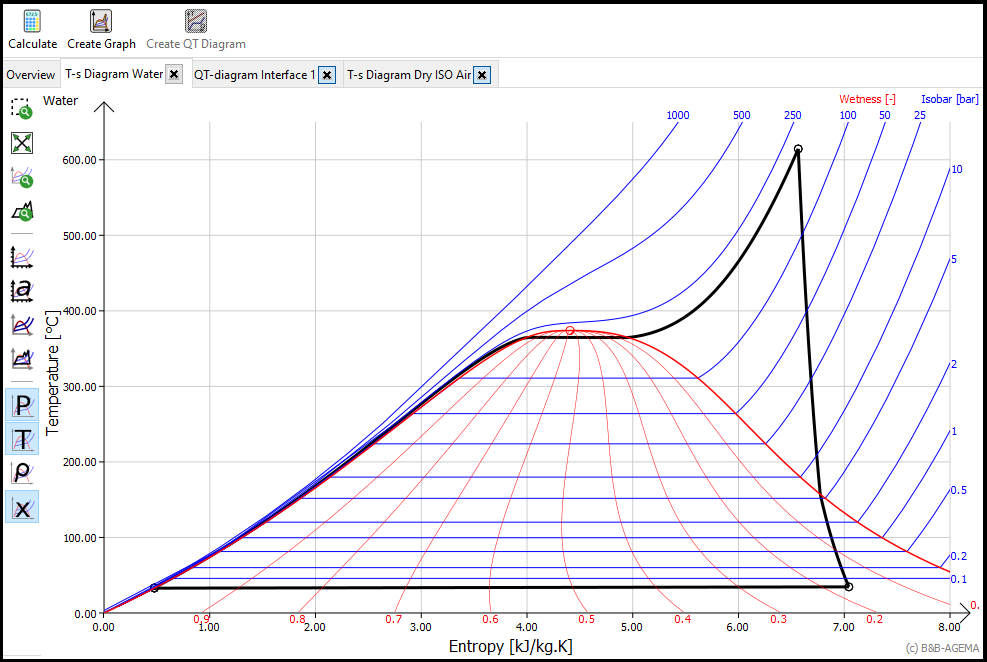987x662 pixels.
Task: Close the QT-diagram Interface 1 tab
Action: point(326,75)
